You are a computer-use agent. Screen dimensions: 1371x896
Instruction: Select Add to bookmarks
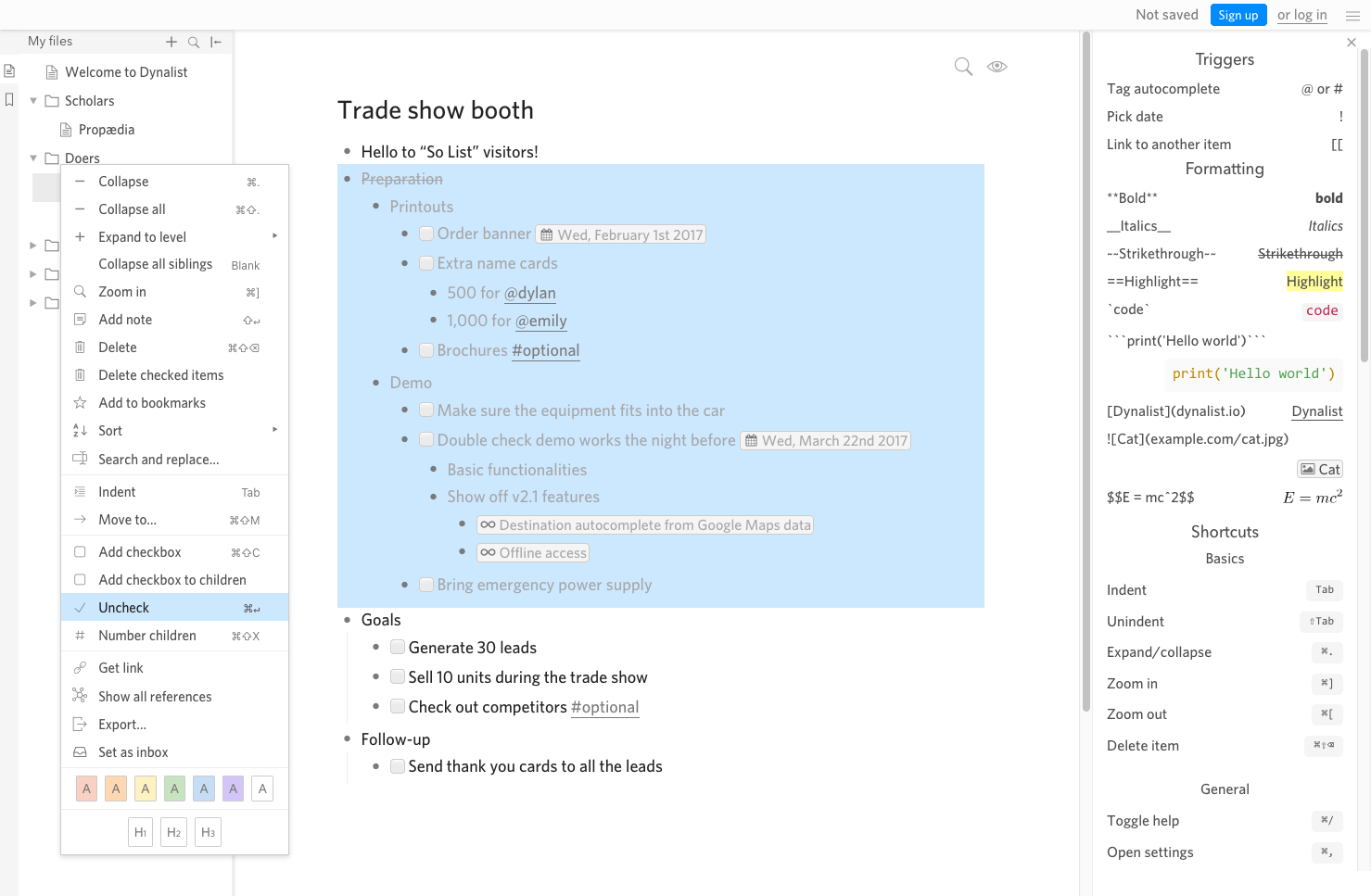coord(174,403)
